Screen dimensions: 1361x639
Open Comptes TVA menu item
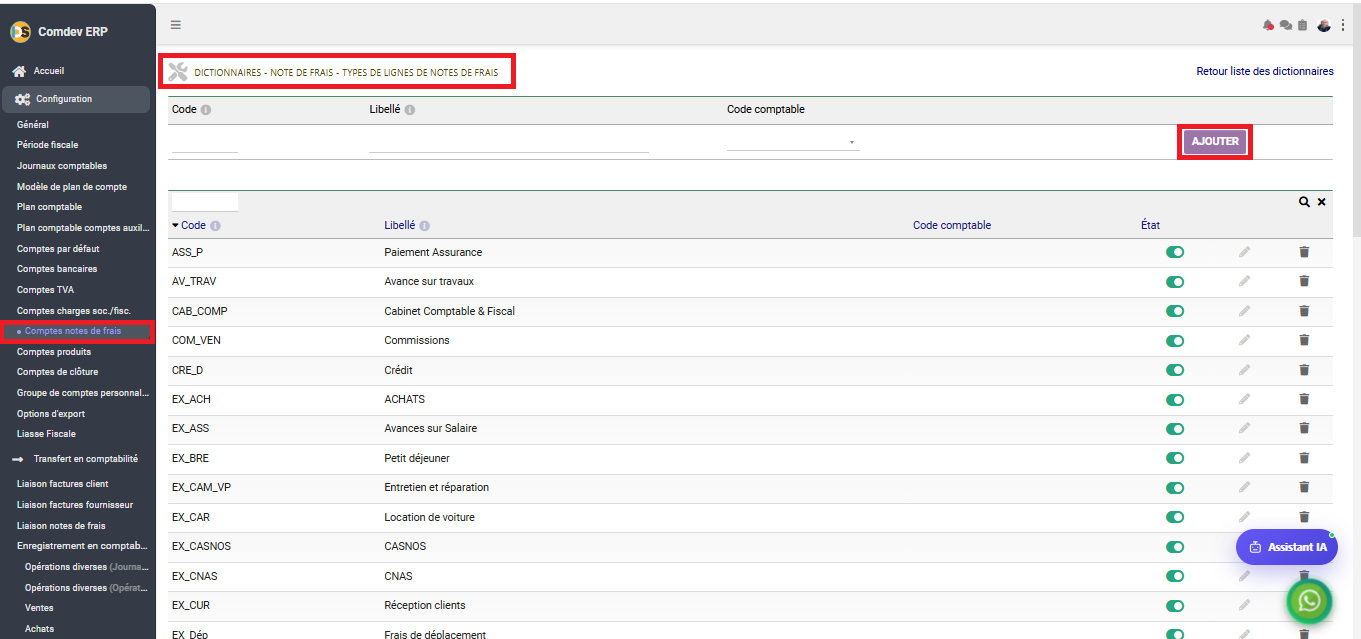45,290
